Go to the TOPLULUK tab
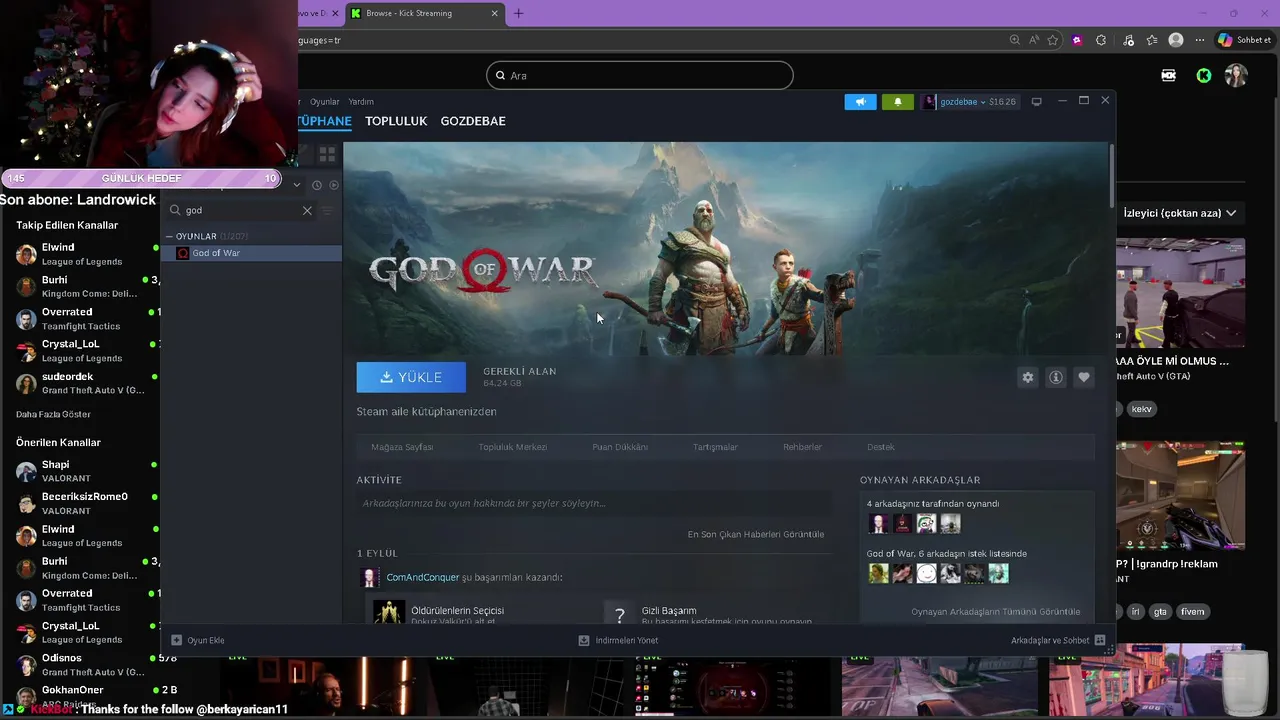Screen dimensions: 1280x720 pyautogui.click(x=396, y=121)
